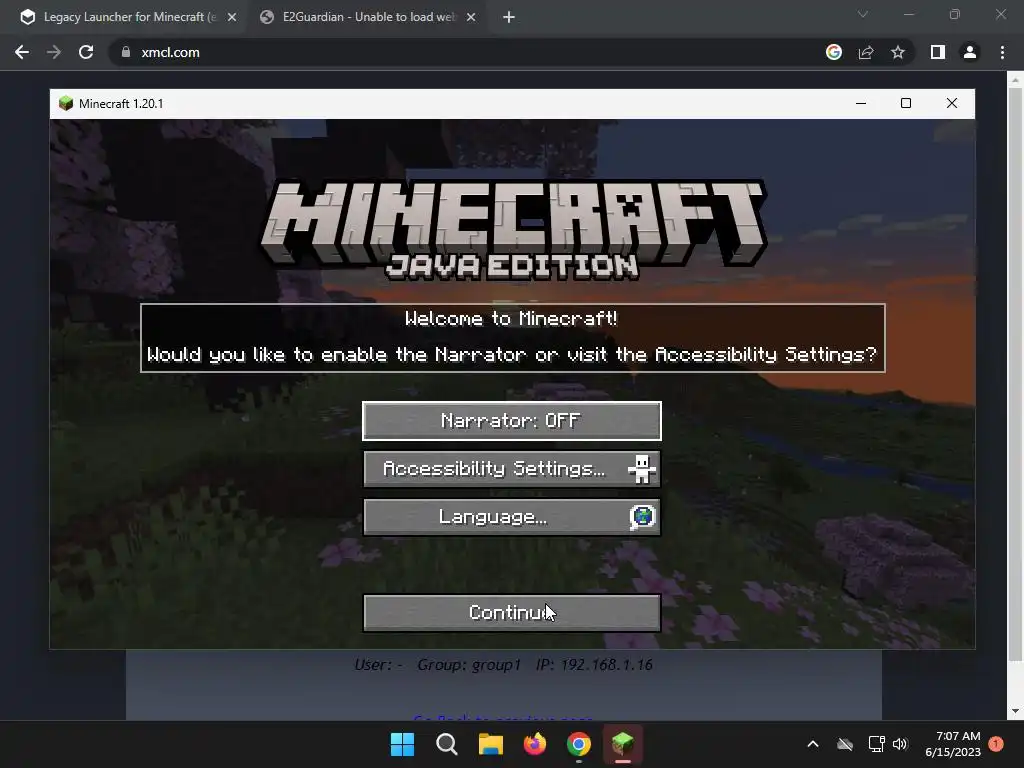1024x768 pixels.
Task: Open Accessibility Settings in Minecraft
Action: click(x=511, y=469)
